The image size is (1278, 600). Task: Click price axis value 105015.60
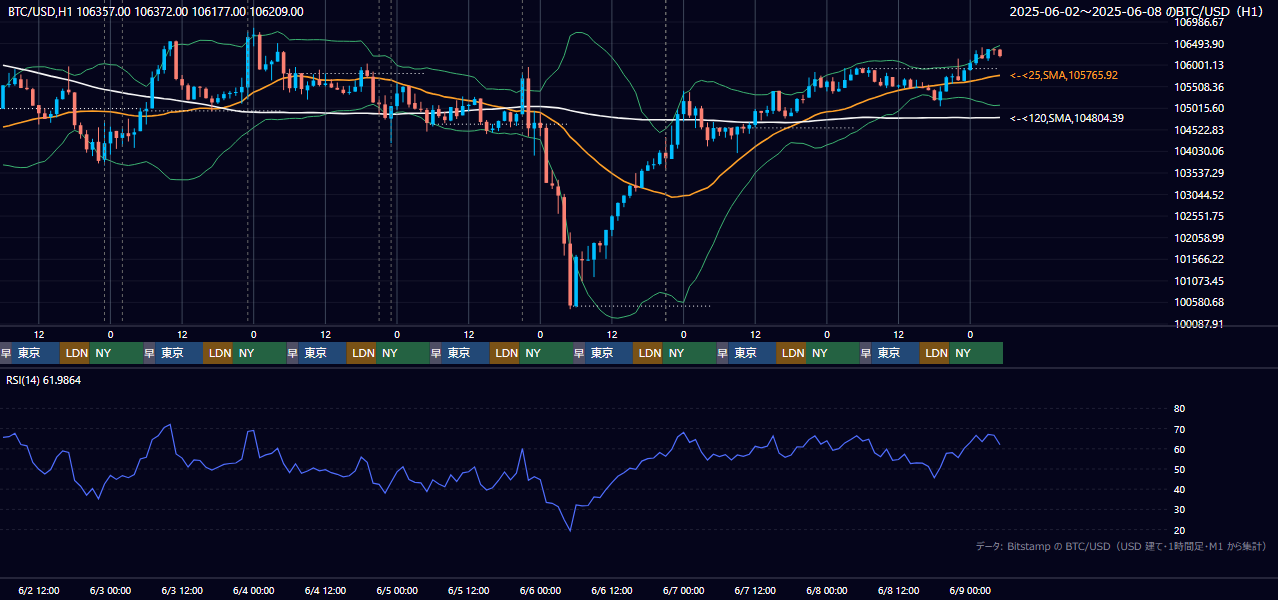tap(1199, 108)
